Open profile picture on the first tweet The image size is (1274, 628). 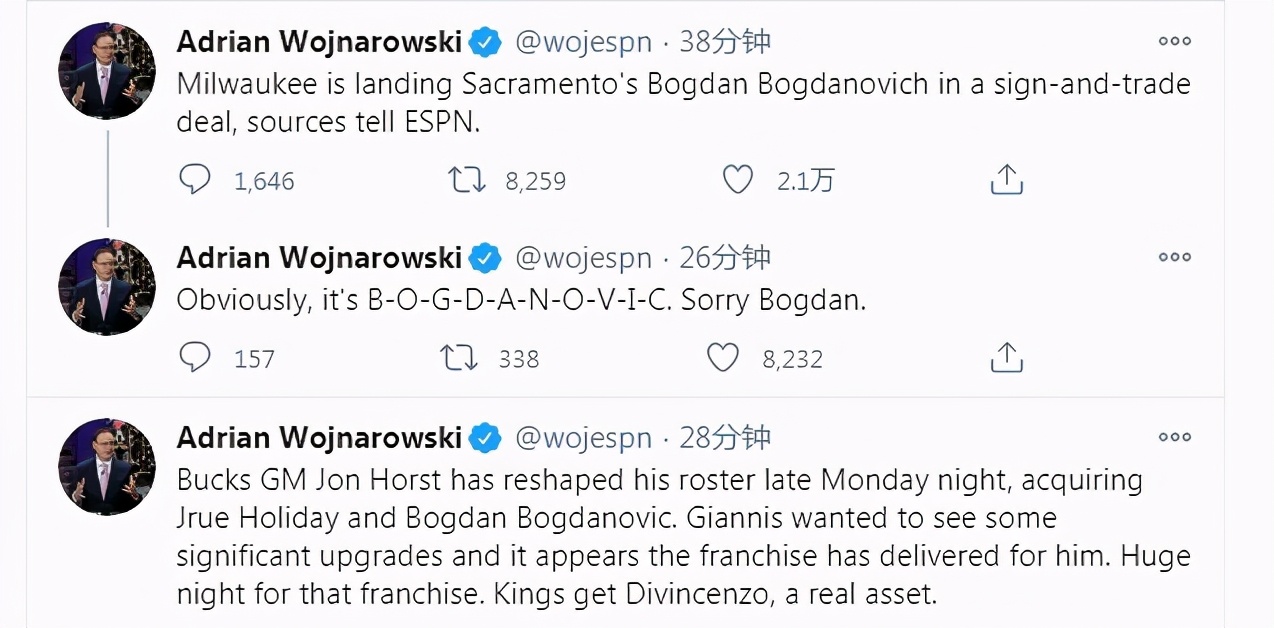tap(108, 71)
